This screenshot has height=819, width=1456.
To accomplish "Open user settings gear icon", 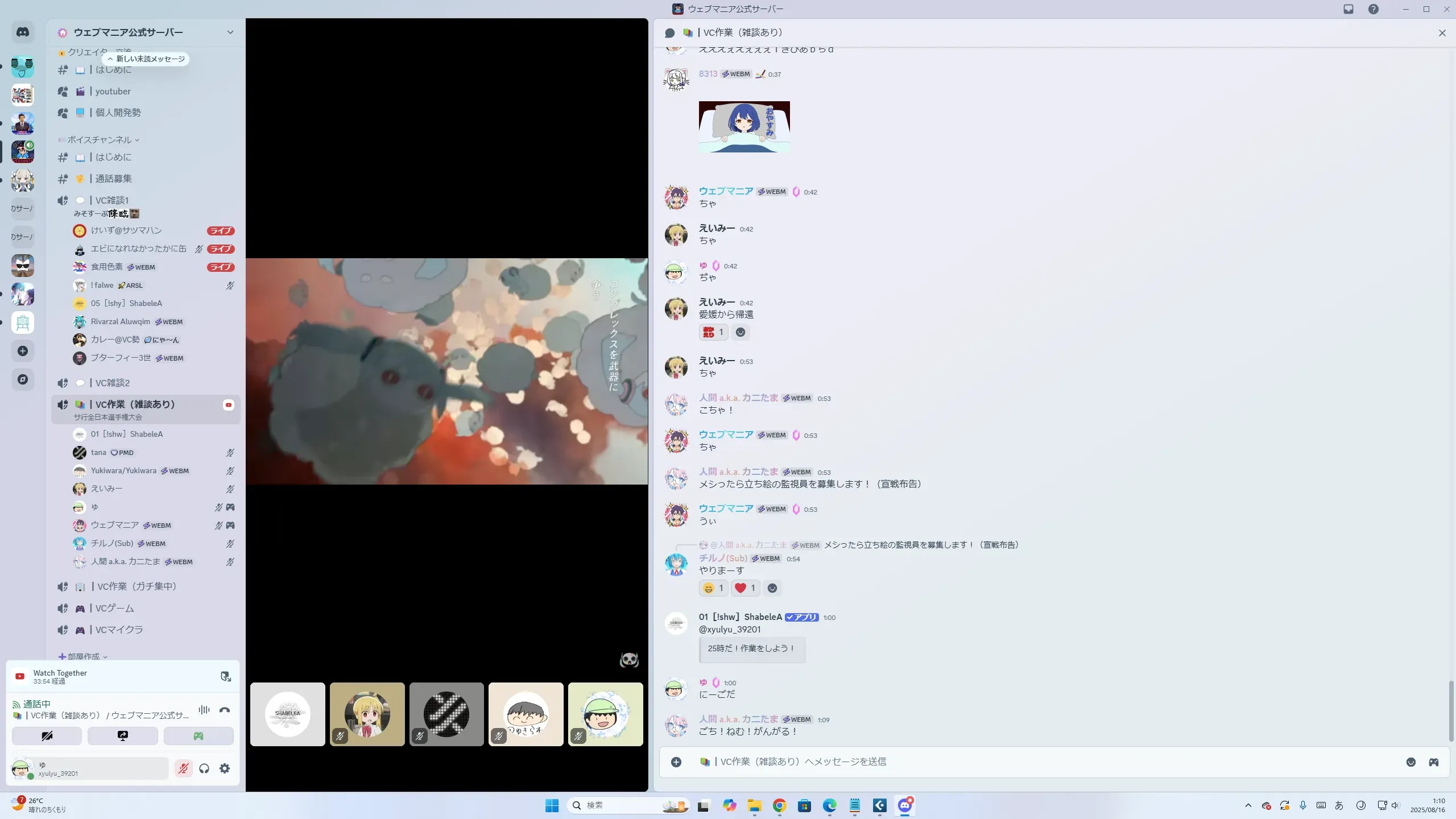I will pyautogui.click(x=225, y=768).
